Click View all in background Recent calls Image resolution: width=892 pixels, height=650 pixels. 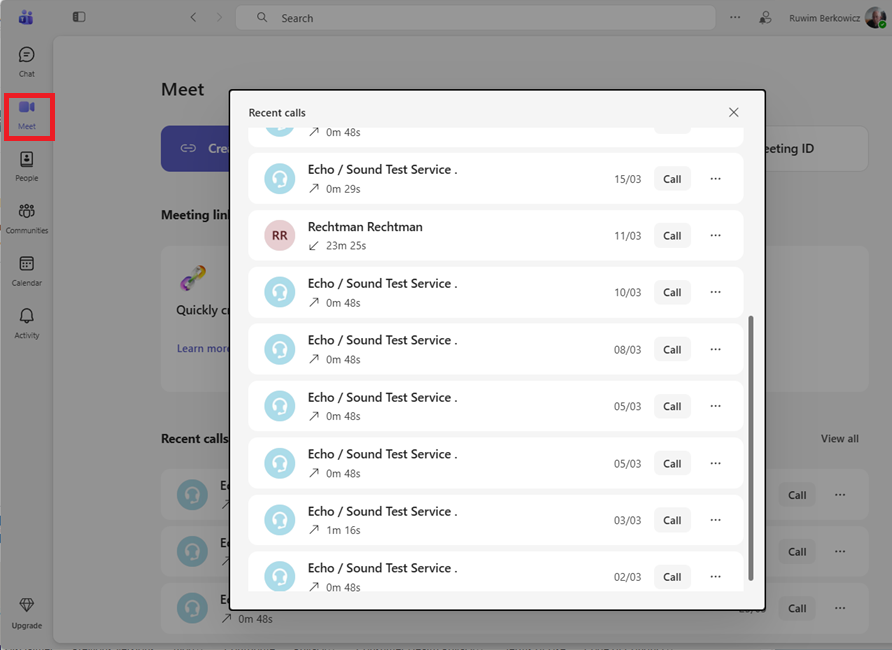(840, 438)
